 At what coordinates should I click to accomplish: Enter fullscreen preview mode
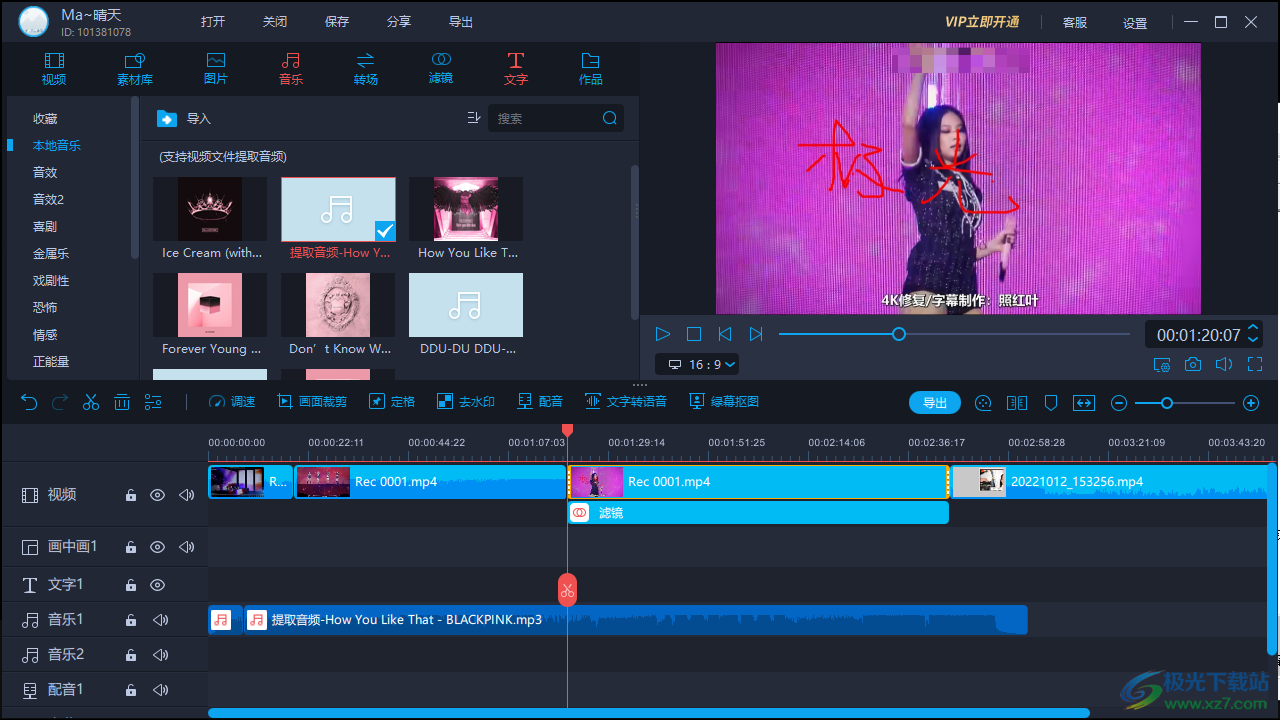pyautogui.click(x=1254, y=364)
